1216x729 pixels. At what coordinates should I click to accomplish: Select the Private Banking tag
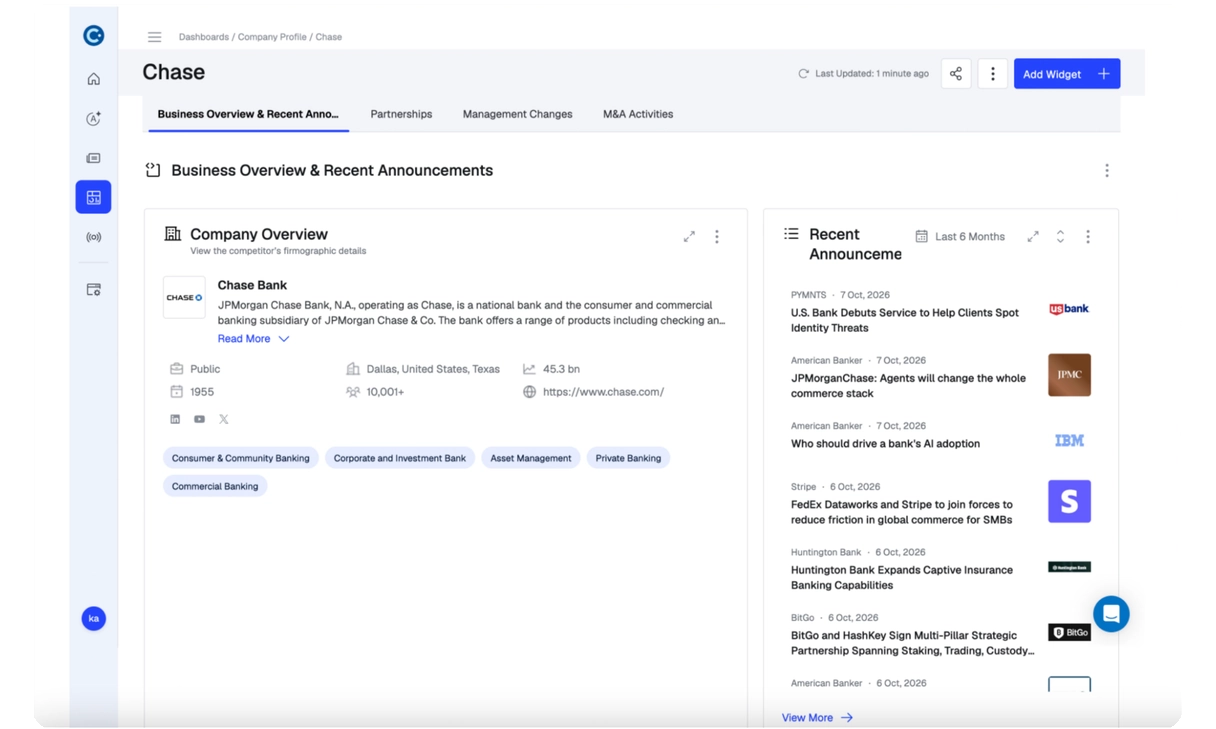[628, 458]
